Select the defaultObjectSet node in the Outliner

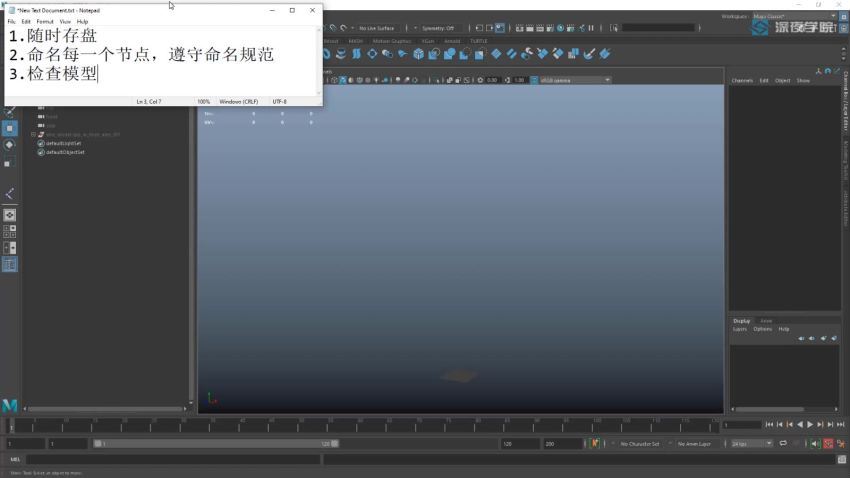(65, 152)
